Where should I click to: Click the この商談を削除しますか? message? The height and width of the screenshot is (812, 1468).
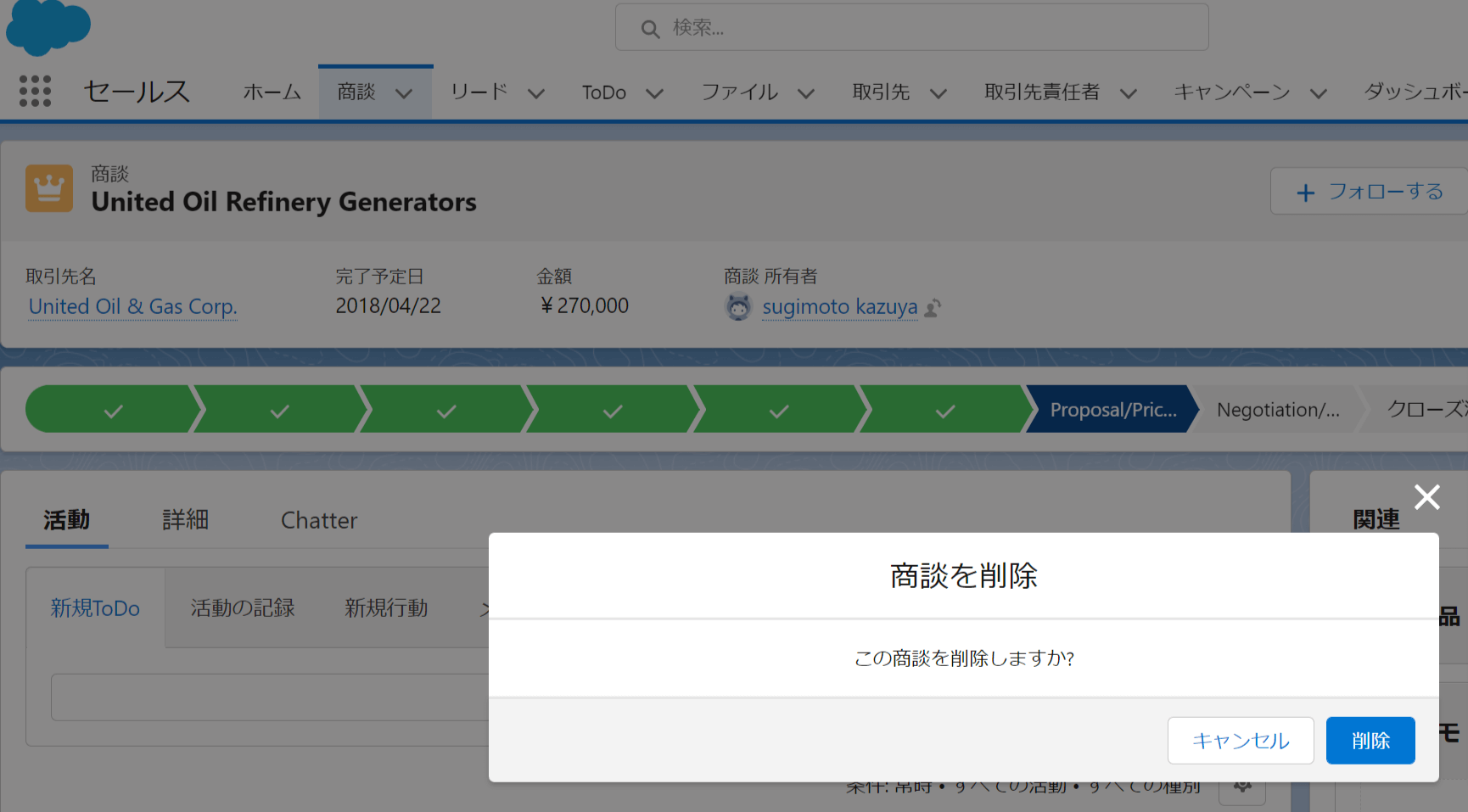pyautogui.click(x=964, y=658)
